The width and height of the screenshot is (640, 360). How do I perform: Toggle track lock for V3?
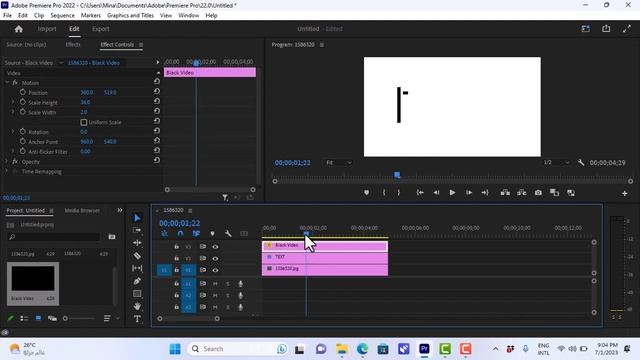point(176,247)
